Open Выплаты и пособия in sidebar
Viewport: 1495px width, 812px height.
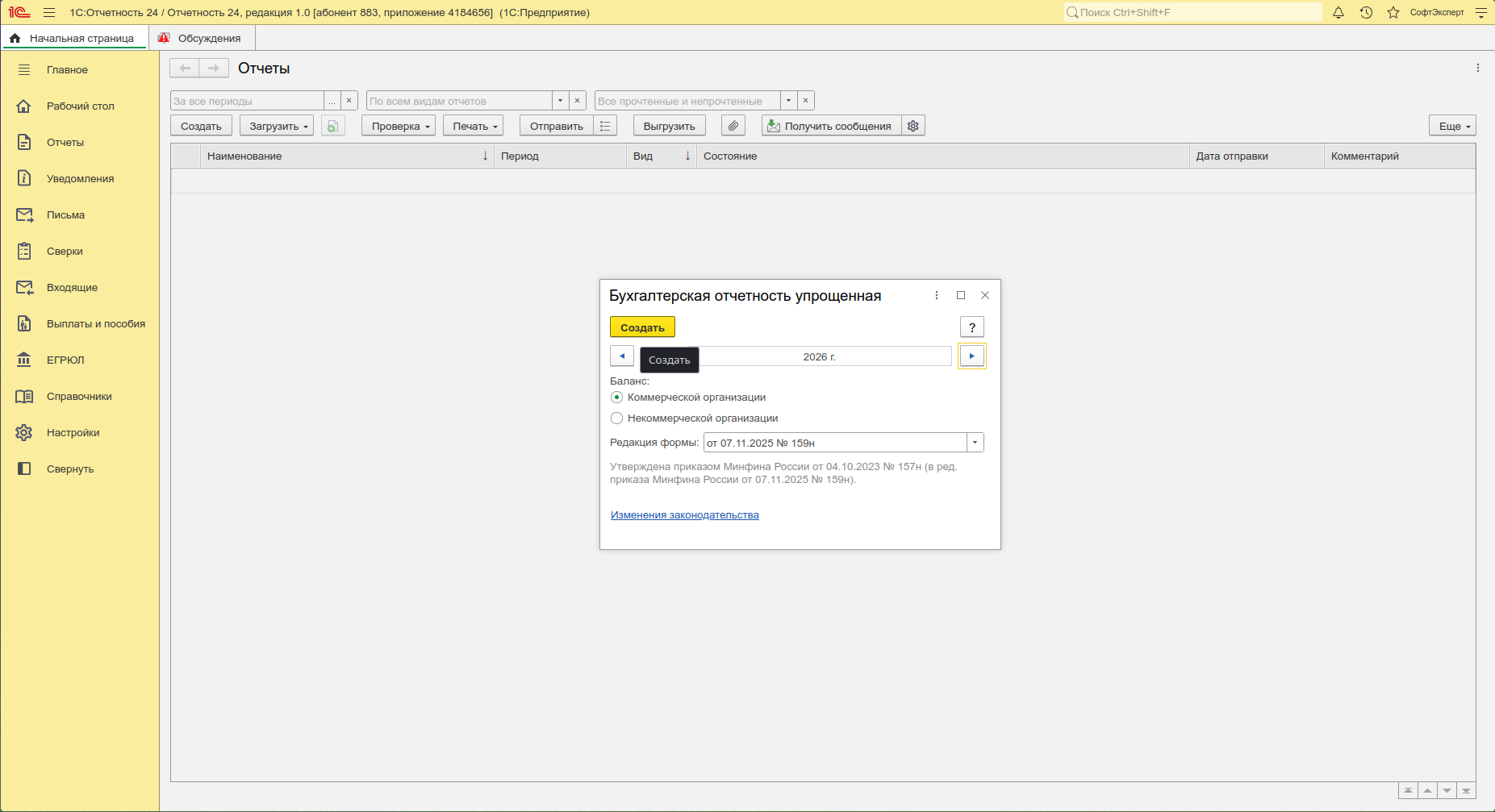95,323
